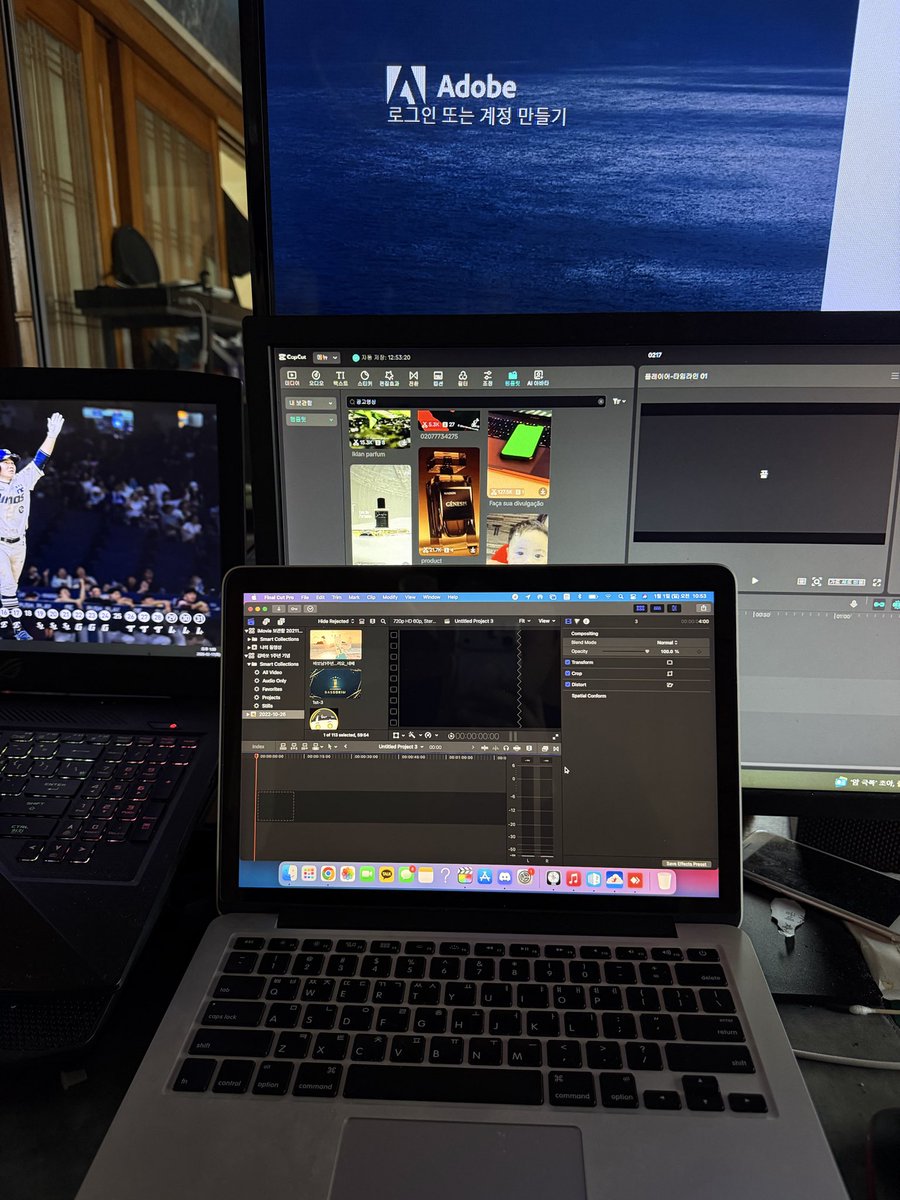Viewport: 900px width, 1200px height.
Task: Click Save Effects Preset button
Action: tap(687, 864)
